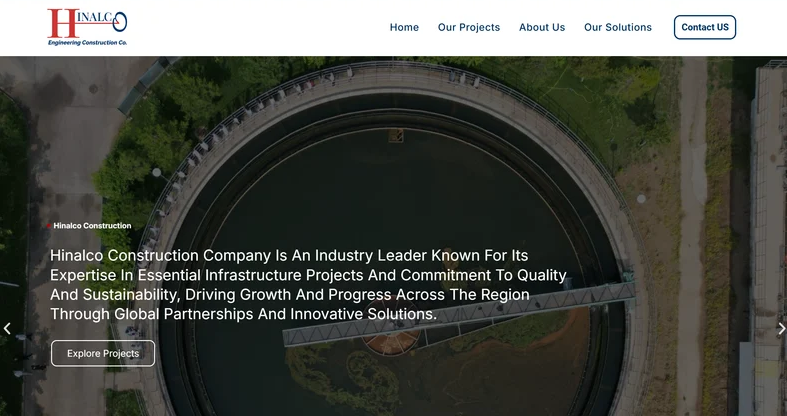
Task: Go to previous hero slide arrow
Action: (x=7, y=329)
